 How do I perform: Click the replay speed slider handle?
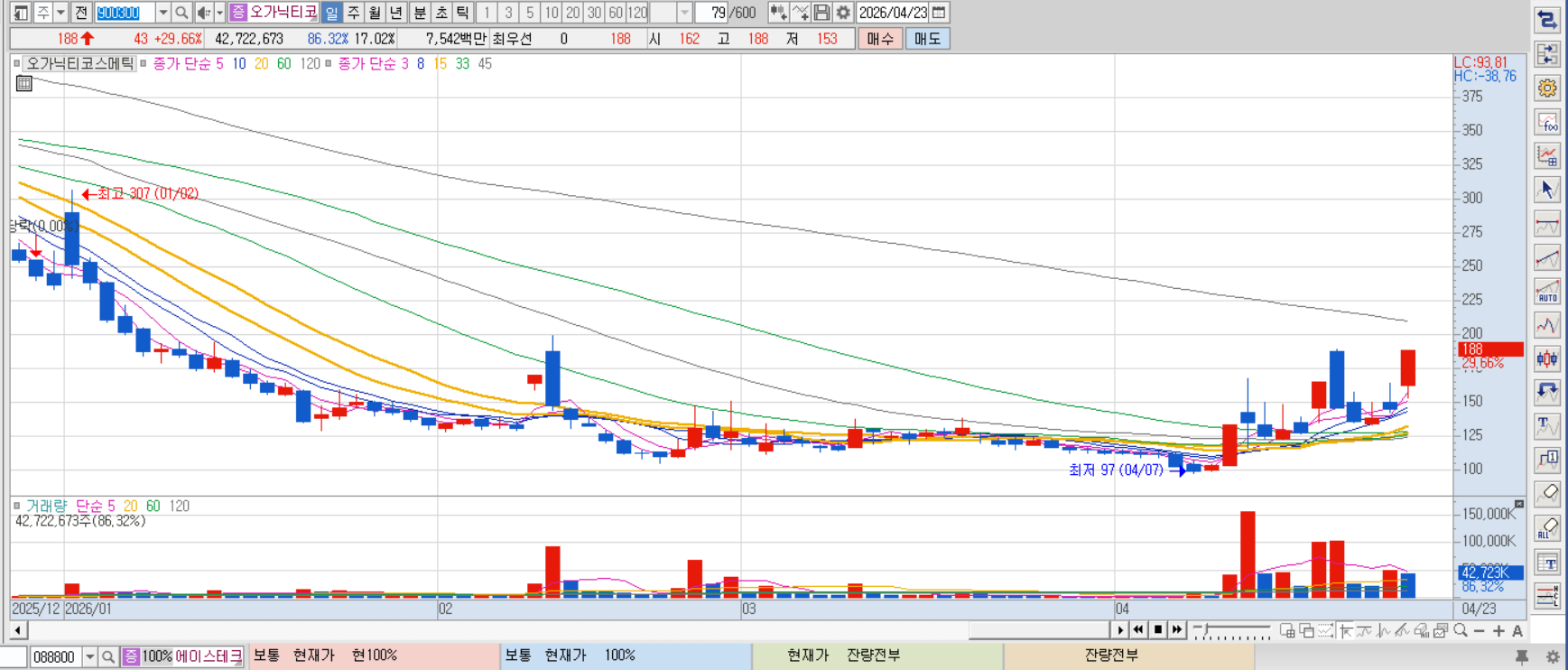click(1204, 629)
